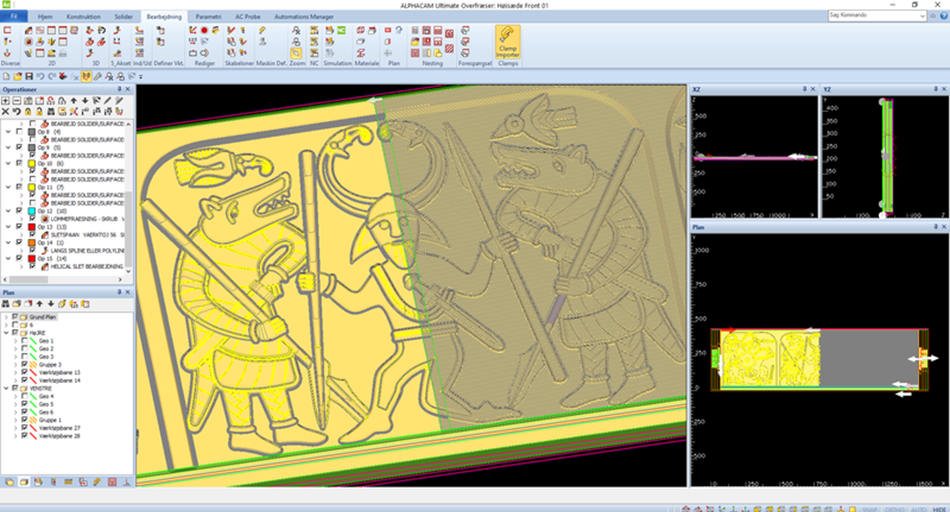Expand all operations with plus icon
The image size is (950, 512).
click(5, 101)
